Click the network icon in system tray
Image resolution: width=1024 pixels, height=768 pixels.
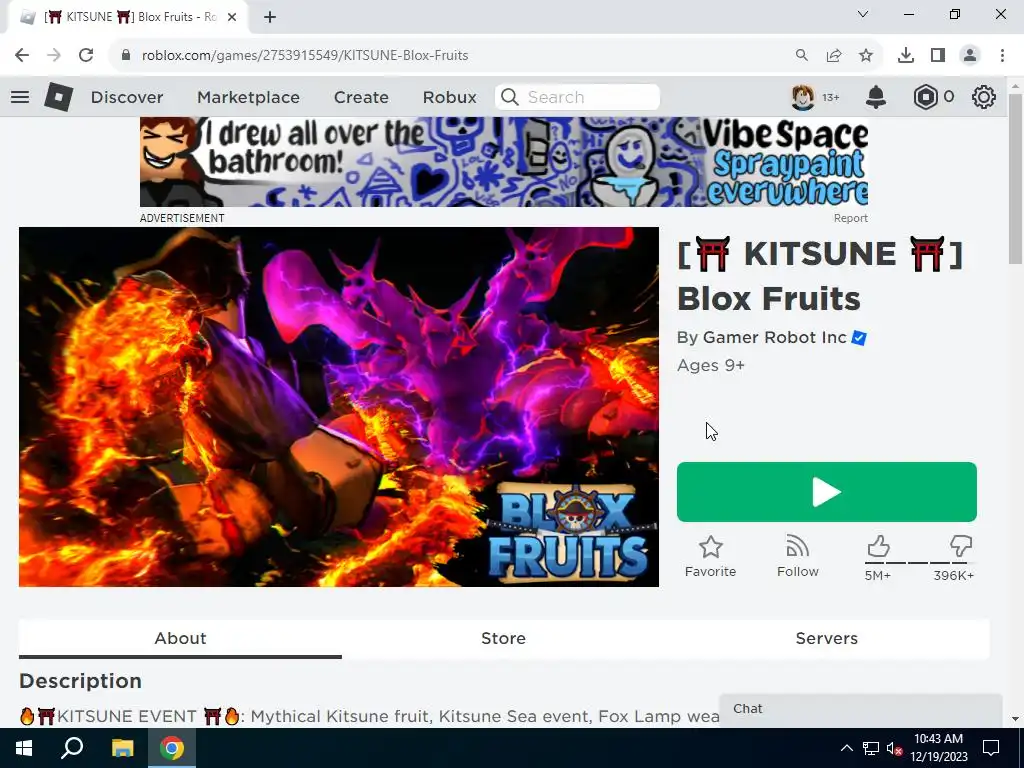871,748
